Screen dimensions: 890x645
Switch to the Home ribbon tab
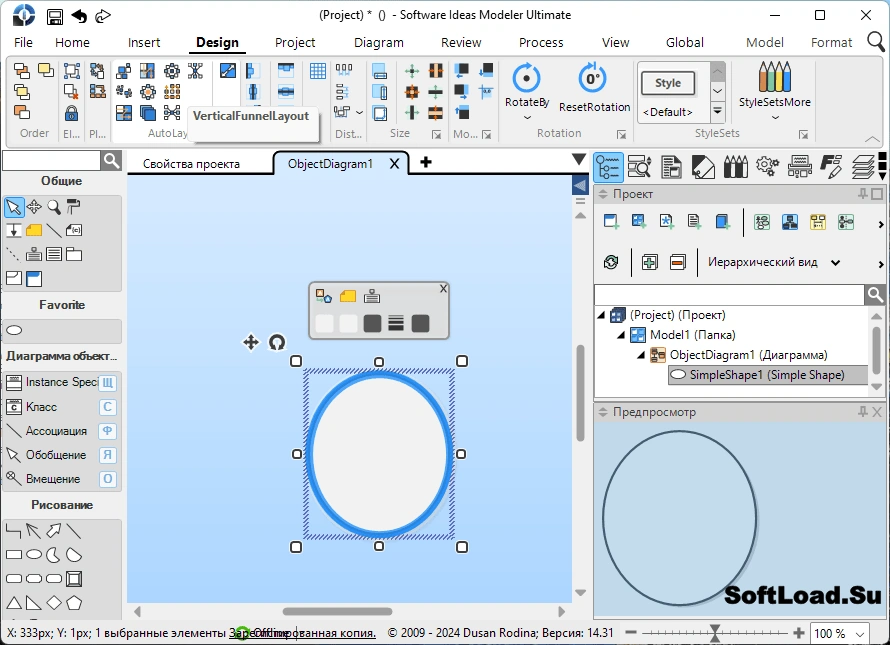point(72,43)
